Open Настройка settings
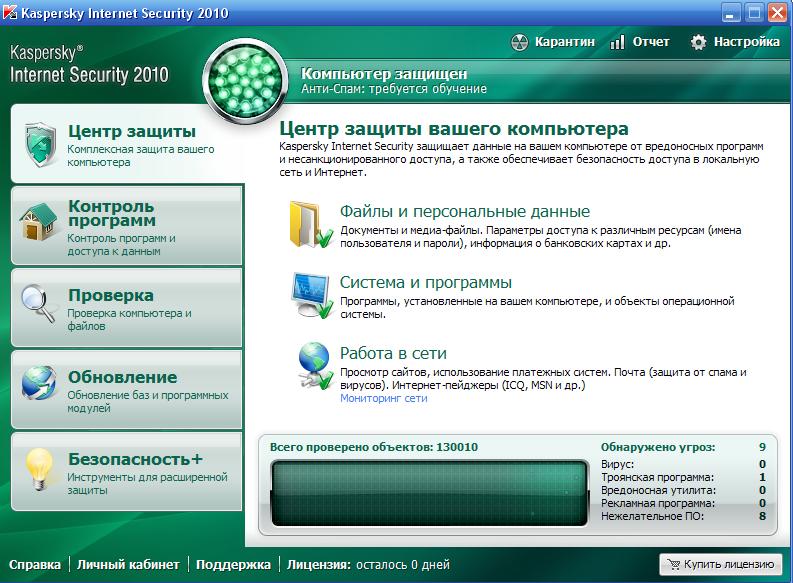The width and height of the screenshot is (793, 583). (x=735, y=42)
